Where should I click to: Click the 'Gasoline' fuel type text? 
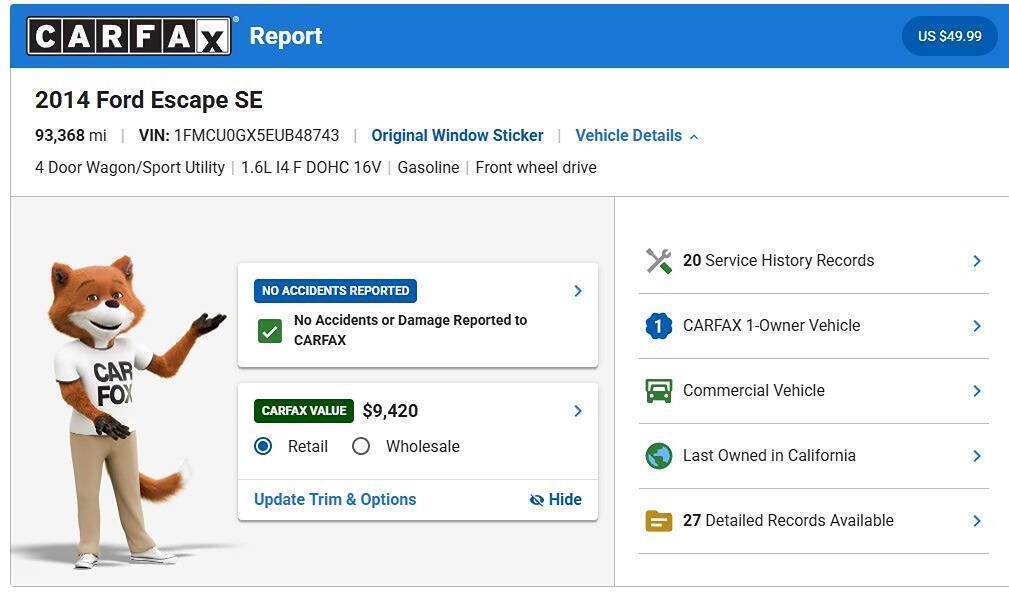(x=429, y=168)
